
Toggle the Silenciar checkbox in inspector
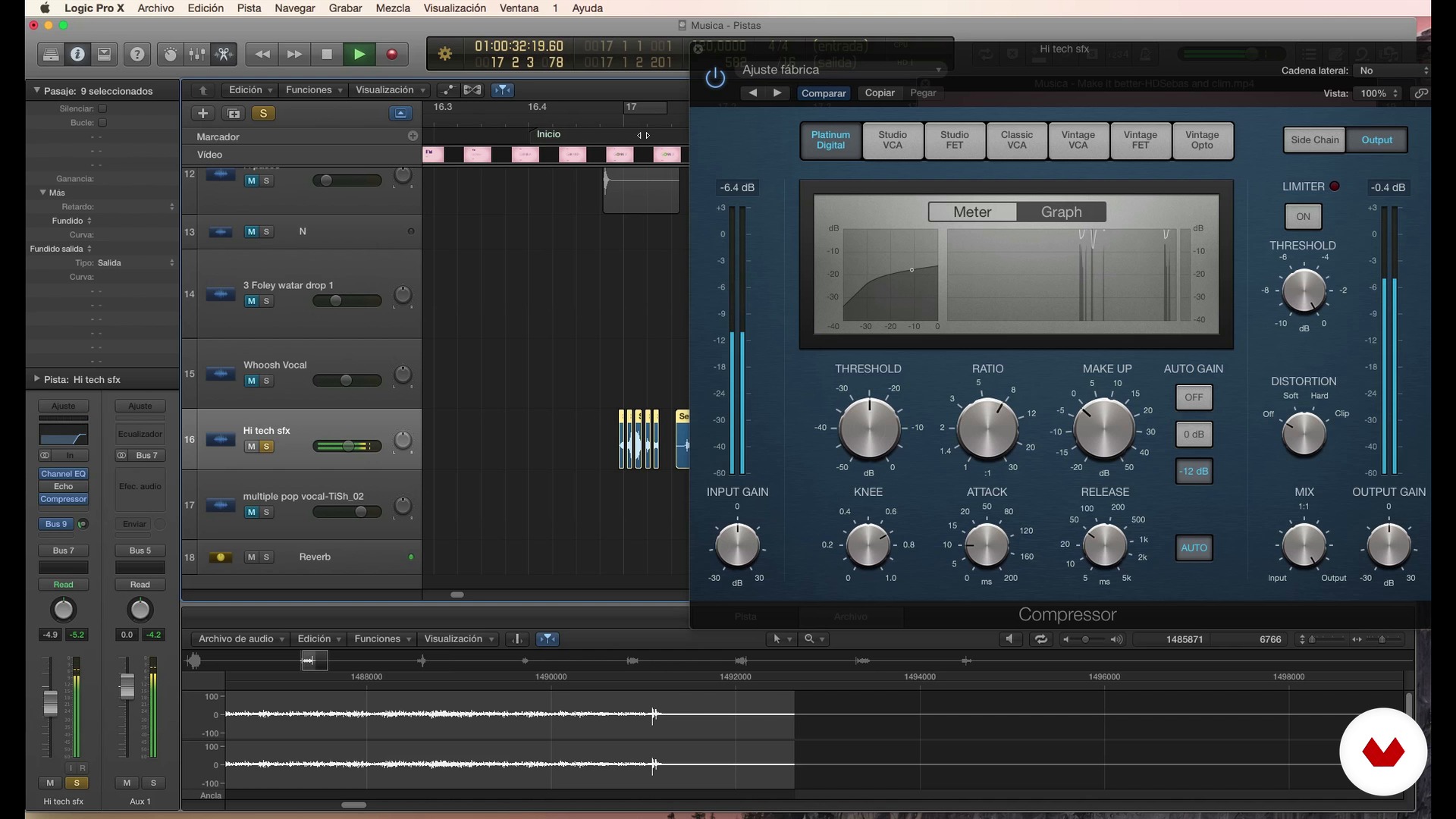click(x=102, y=108)
